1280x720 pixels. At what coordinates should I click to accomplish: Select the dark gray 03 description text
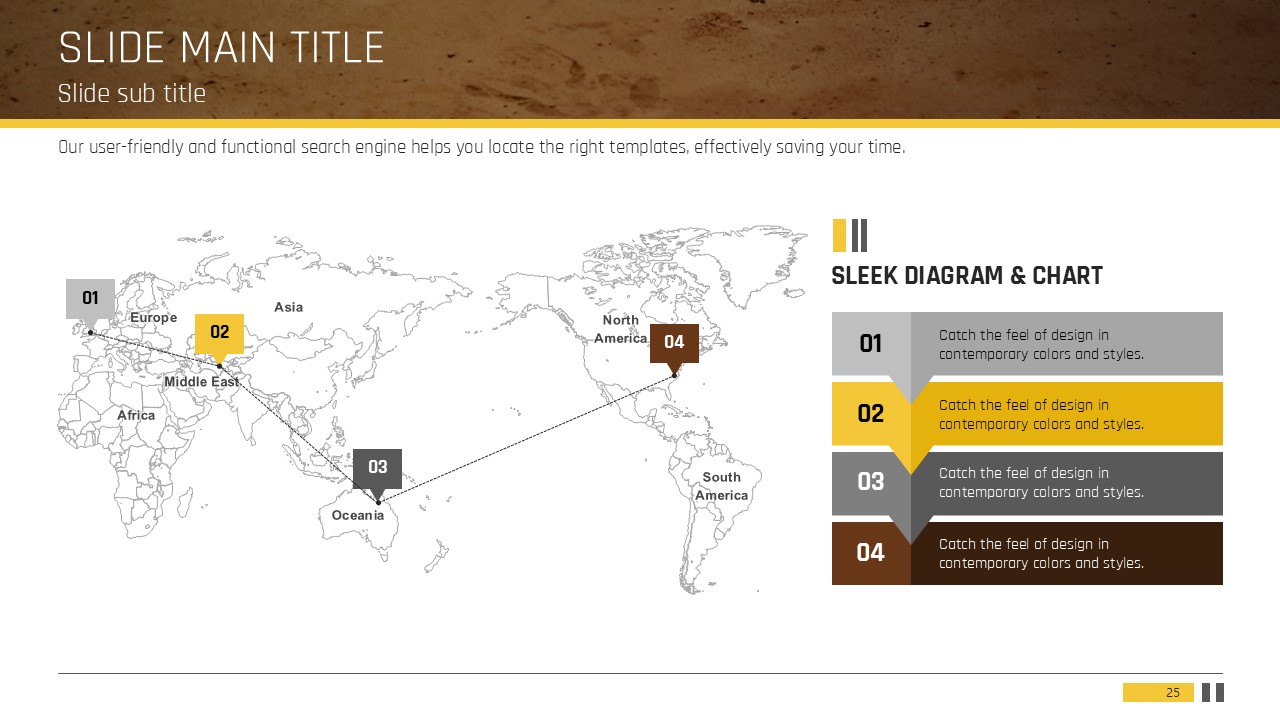(1041, 483)
